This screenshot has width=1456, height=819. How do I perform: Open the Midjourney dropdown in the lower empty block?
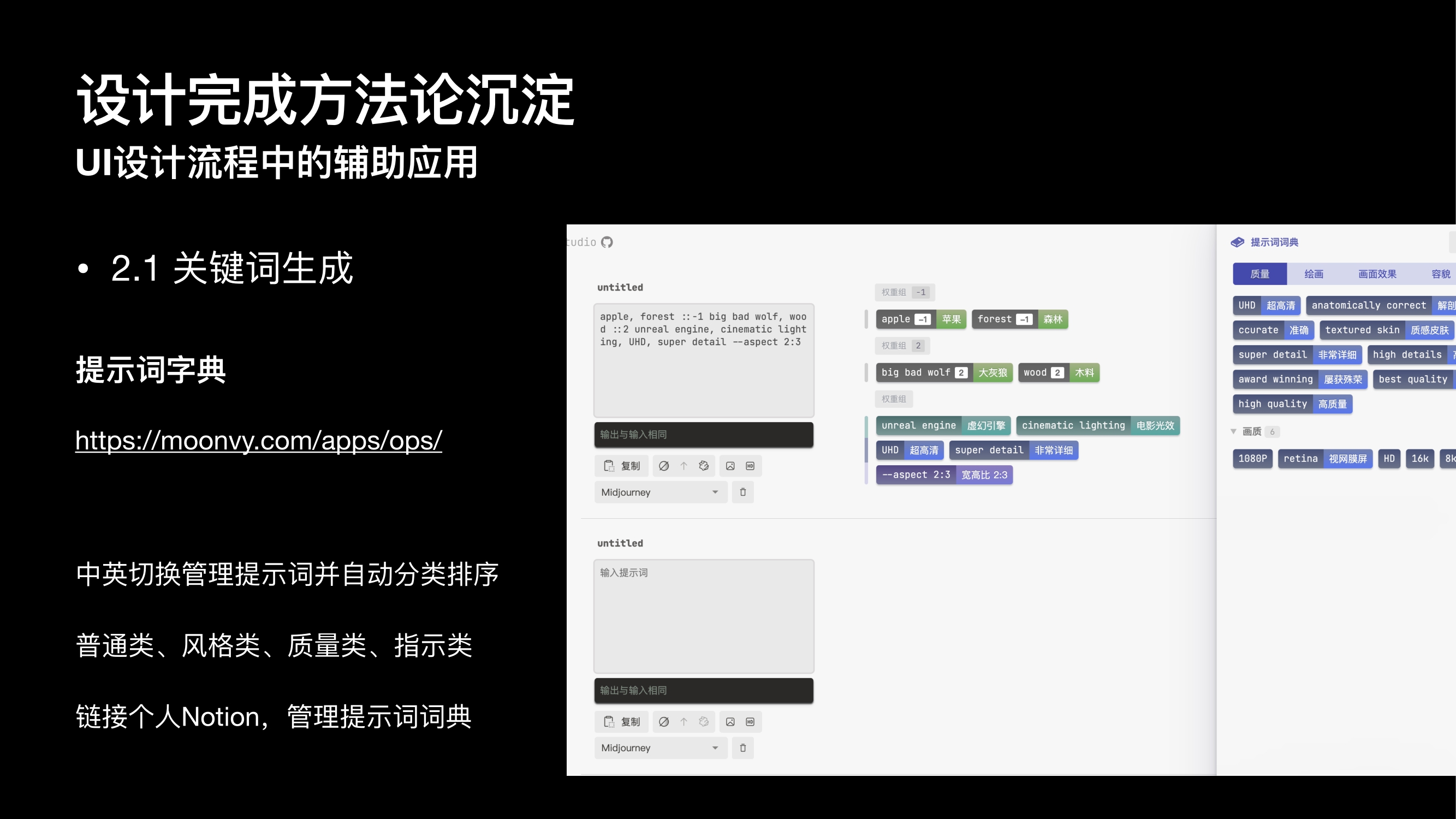tap(660, 748)
